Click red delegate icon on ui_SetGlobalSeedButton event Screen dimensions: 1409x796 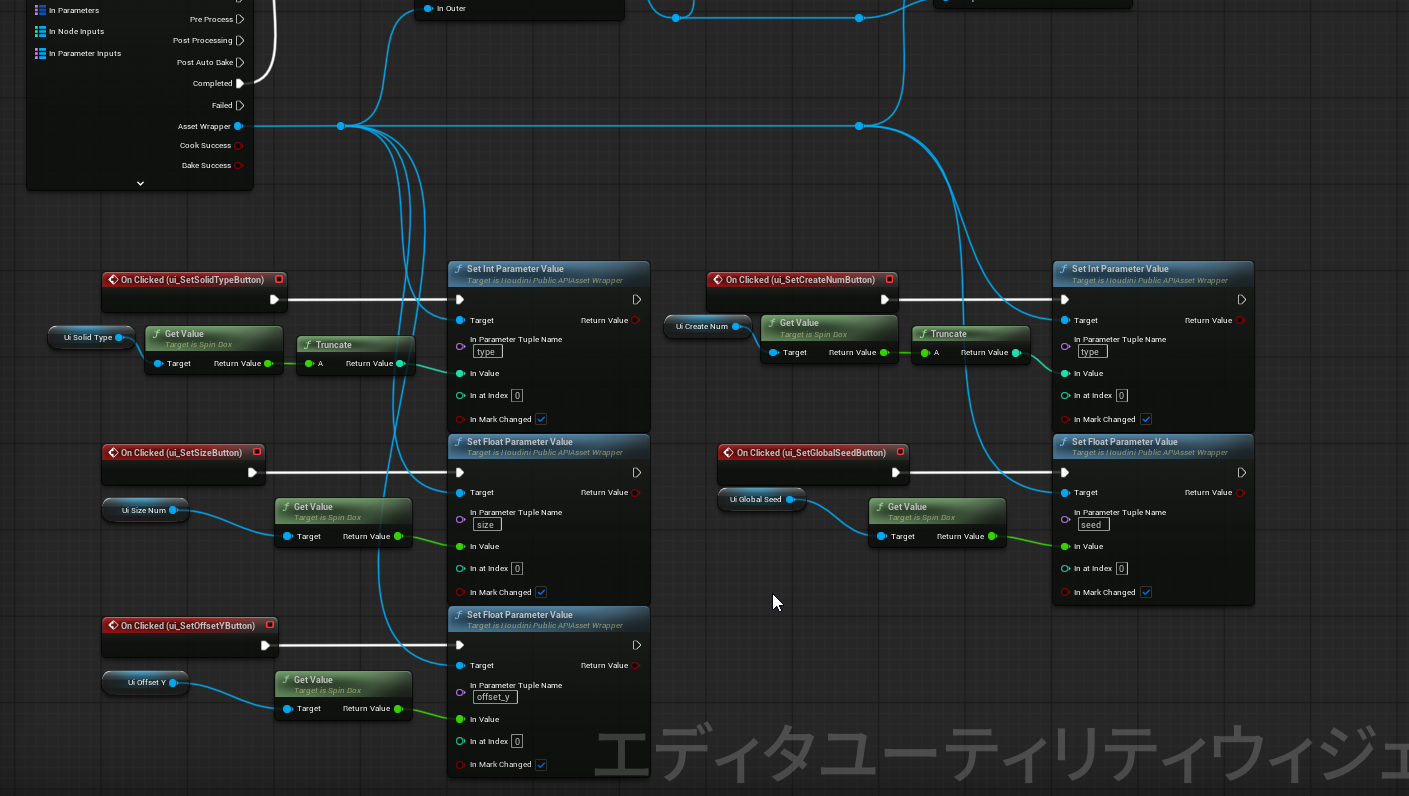[x=901, y=453]
